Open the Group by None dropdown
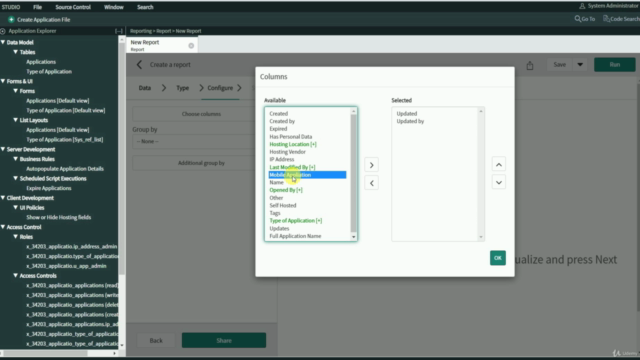640x360 pixels. (193, 141)
